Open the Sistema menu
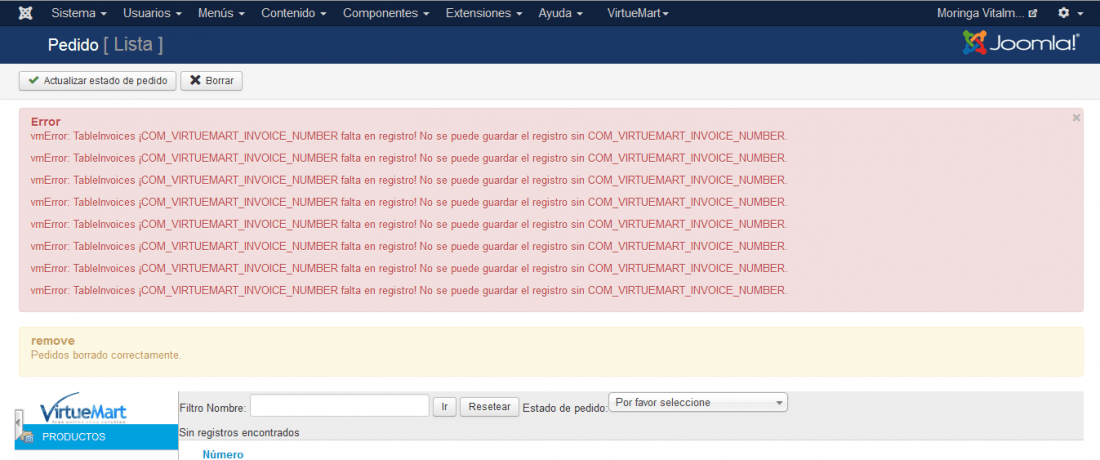The width and height of the screenshot is (1100, 460). (79, 13)
